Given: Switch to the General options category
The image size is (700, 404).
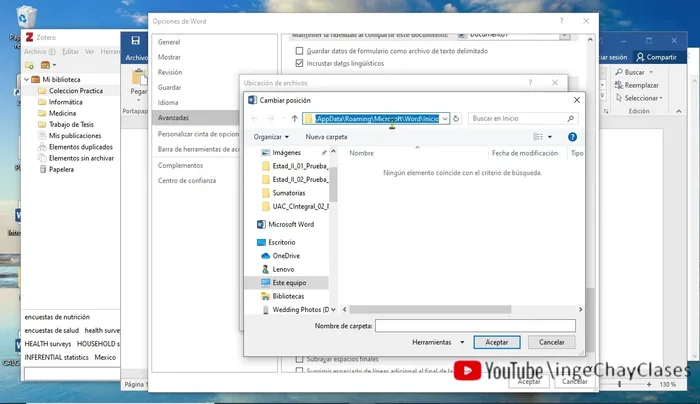Looking at the screenshot, I should (x=169, y=43).
